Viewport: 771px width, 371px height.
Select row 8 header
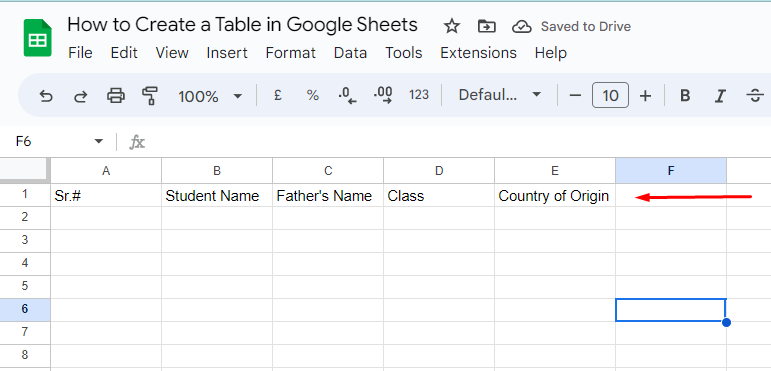click(25, 356)
